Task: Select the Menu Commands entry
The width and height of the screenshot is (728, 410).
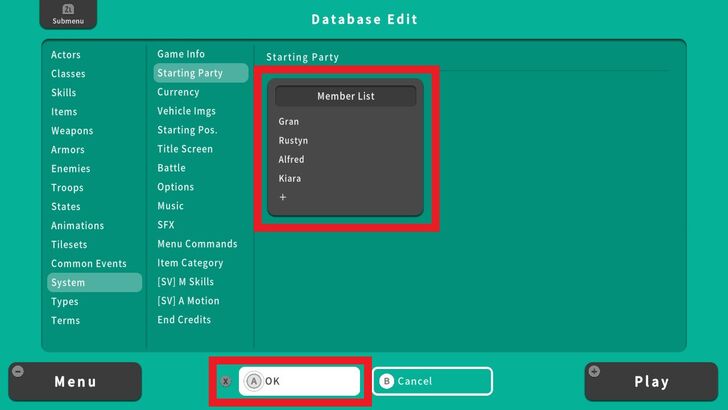Action: pyautogui.click(x=197, y=244)
